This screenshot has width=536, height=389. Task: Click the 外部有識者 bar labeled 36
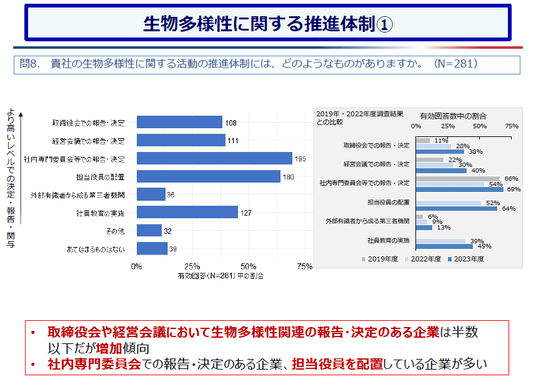tap(151, 194)
